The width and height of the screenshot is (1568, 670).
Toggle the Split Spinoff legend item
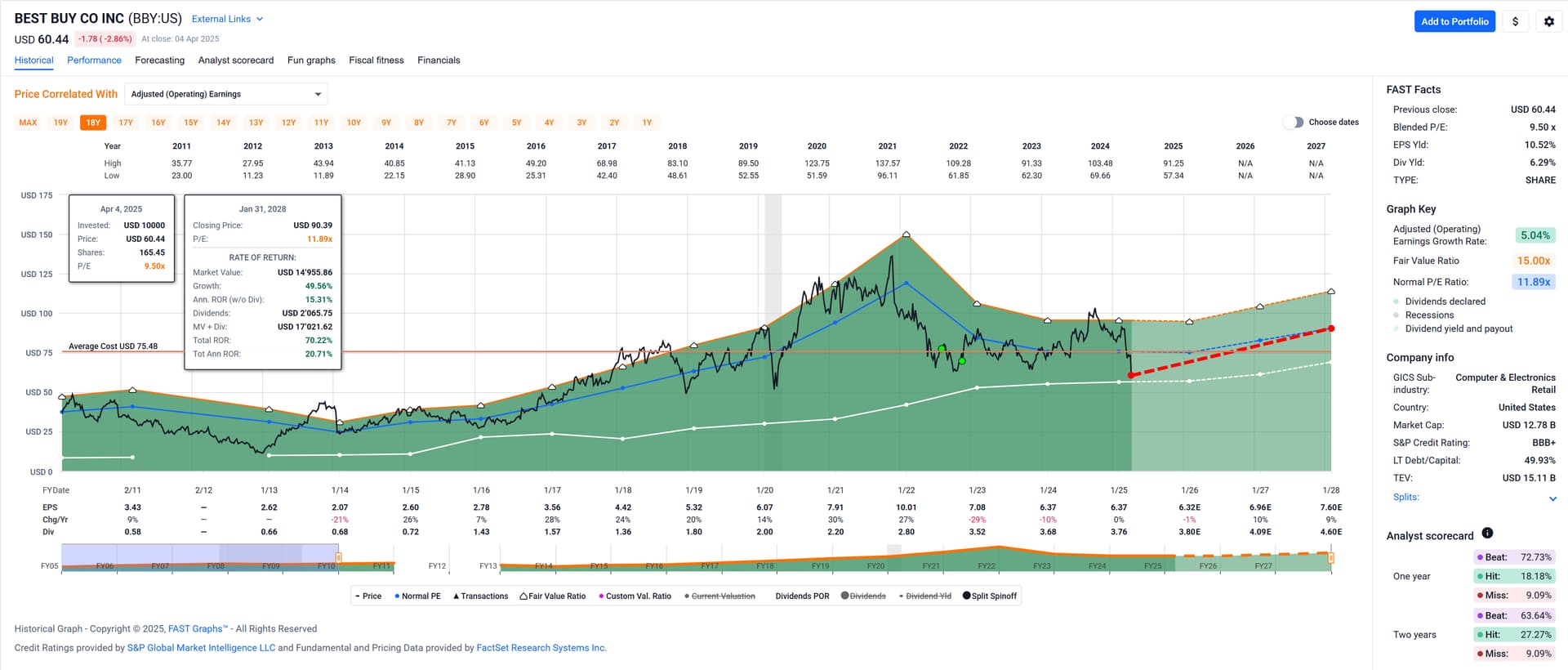point(990,596)
